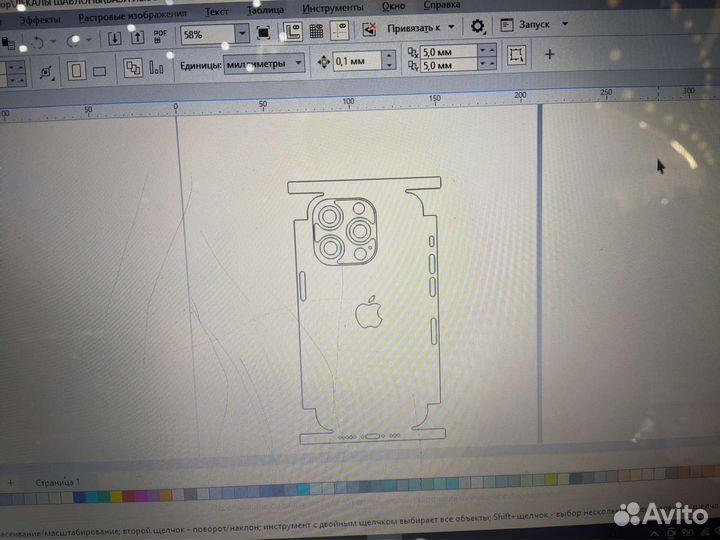Image resolution: width=720 pixels, height=540 pixels.
Task: Click the full-screen preview icon
Action: pos(263,32)
